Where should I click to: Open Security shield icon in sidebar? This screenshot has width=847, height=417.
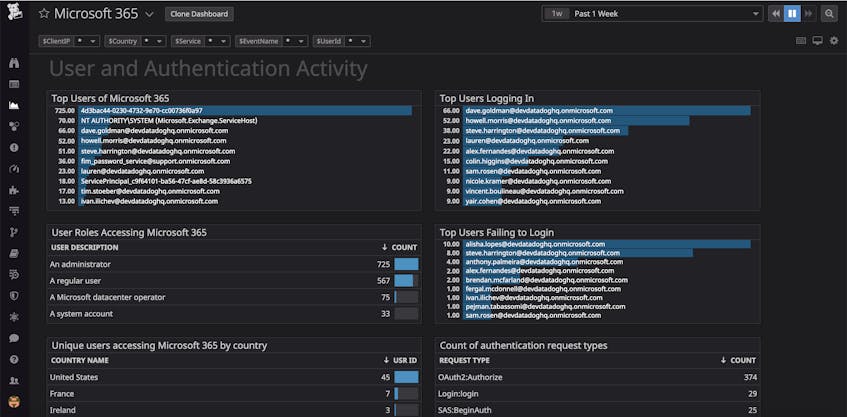(x=15, y=296)
